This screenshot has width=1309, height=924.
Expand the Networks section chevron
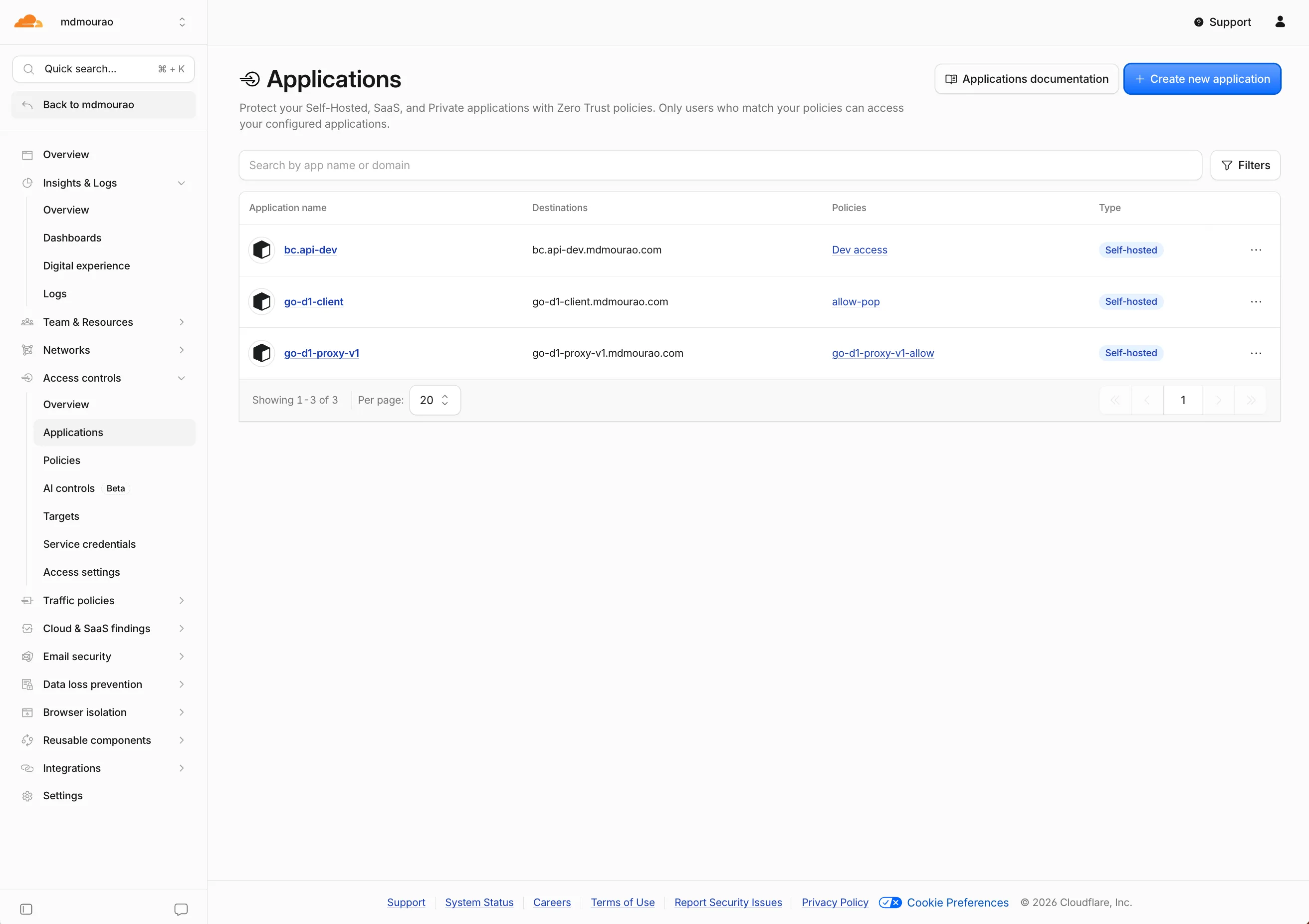point(181,350)
